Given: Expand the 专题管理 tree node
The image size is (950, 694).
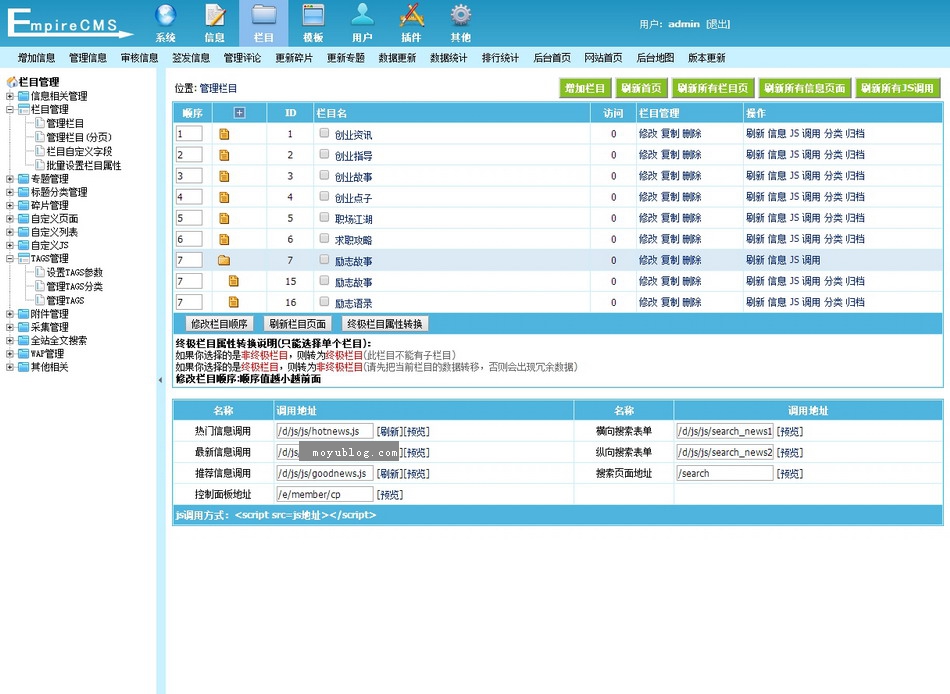Looking at the screenshot, I should (x=10, y=179).
